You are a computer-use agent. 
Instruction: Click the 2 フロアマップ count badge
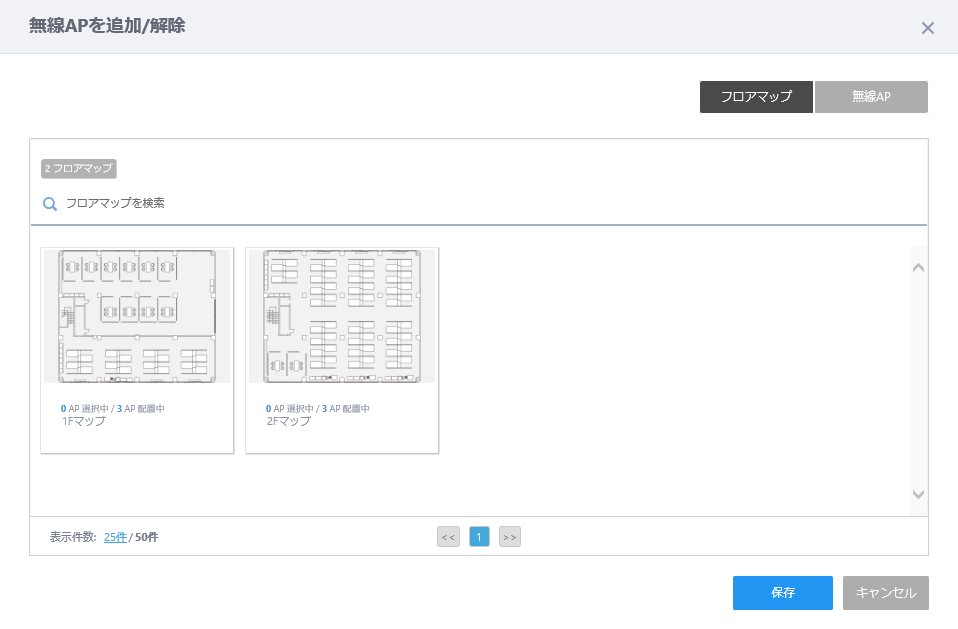[x=79, y=169]
